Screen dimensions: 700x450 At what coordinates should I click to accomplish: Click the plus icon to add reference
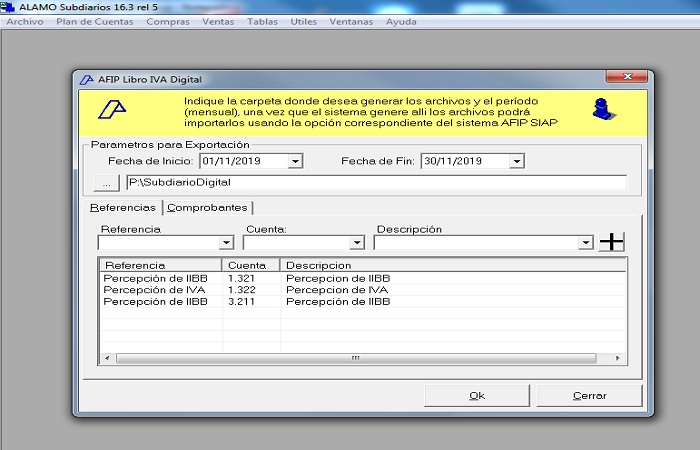click(611, 242)
